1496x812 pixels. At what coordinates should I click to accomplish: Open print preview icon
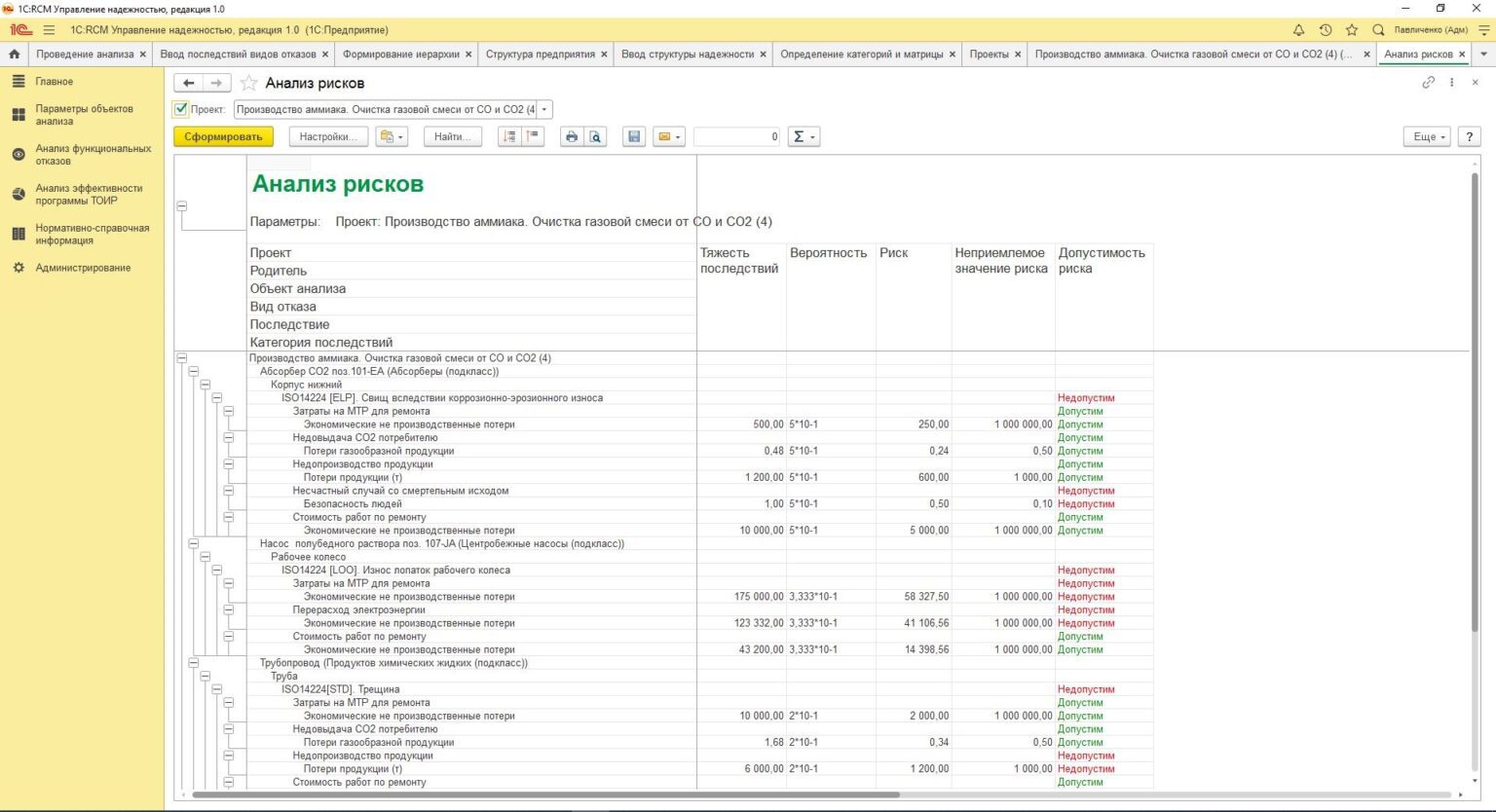595,137
